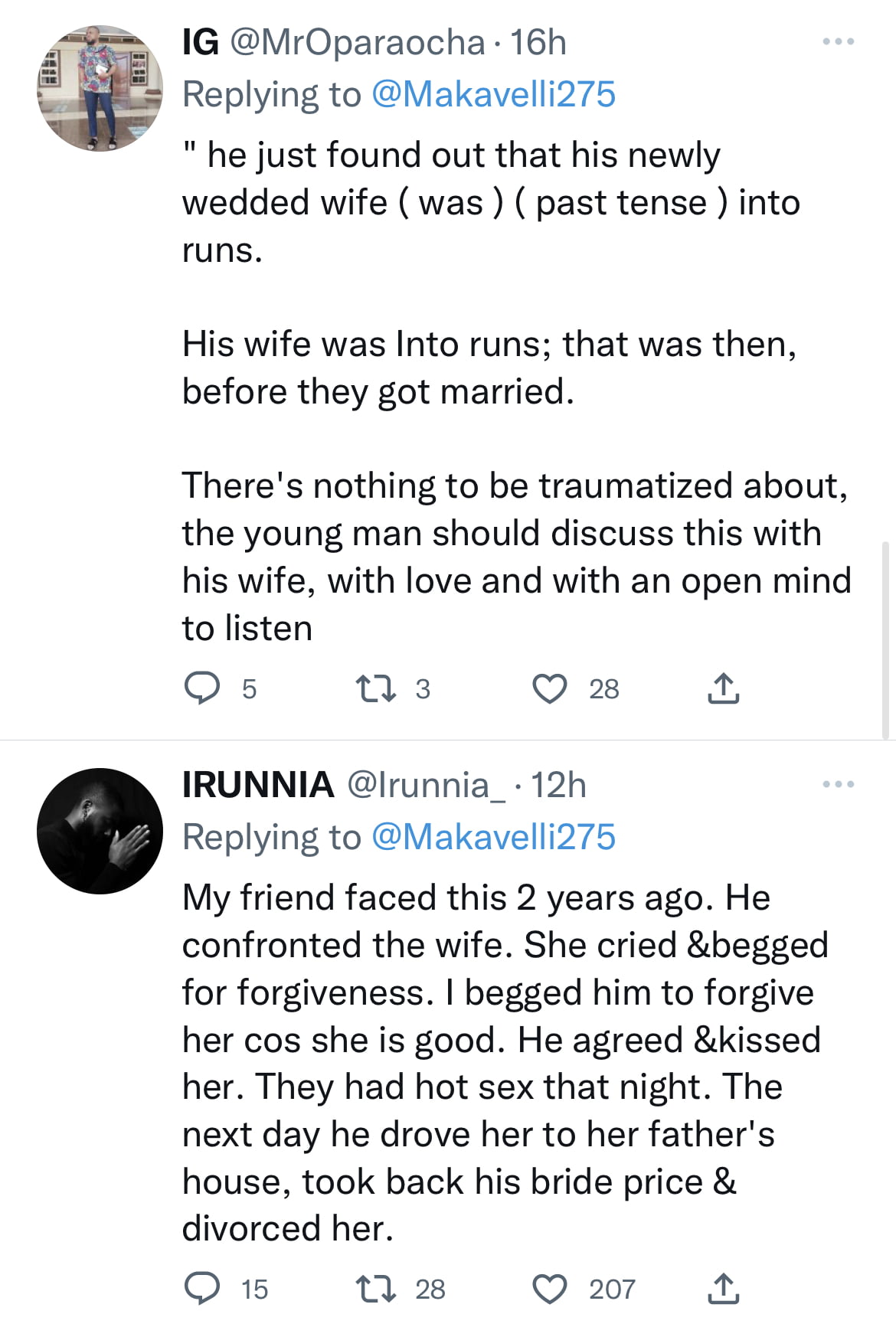Open more options on MrOparaocha's tweet
Screen dimensions: 896x1337
tap(838, 41)
